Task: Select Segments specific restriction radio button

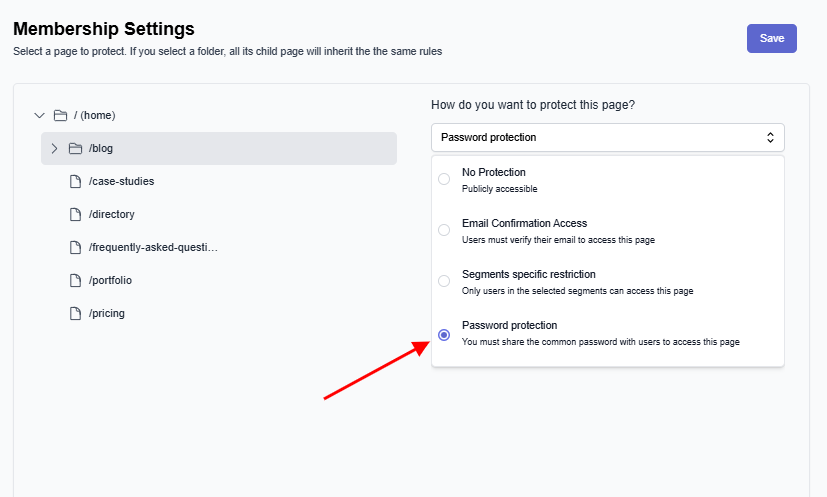Action: [444, 281]
